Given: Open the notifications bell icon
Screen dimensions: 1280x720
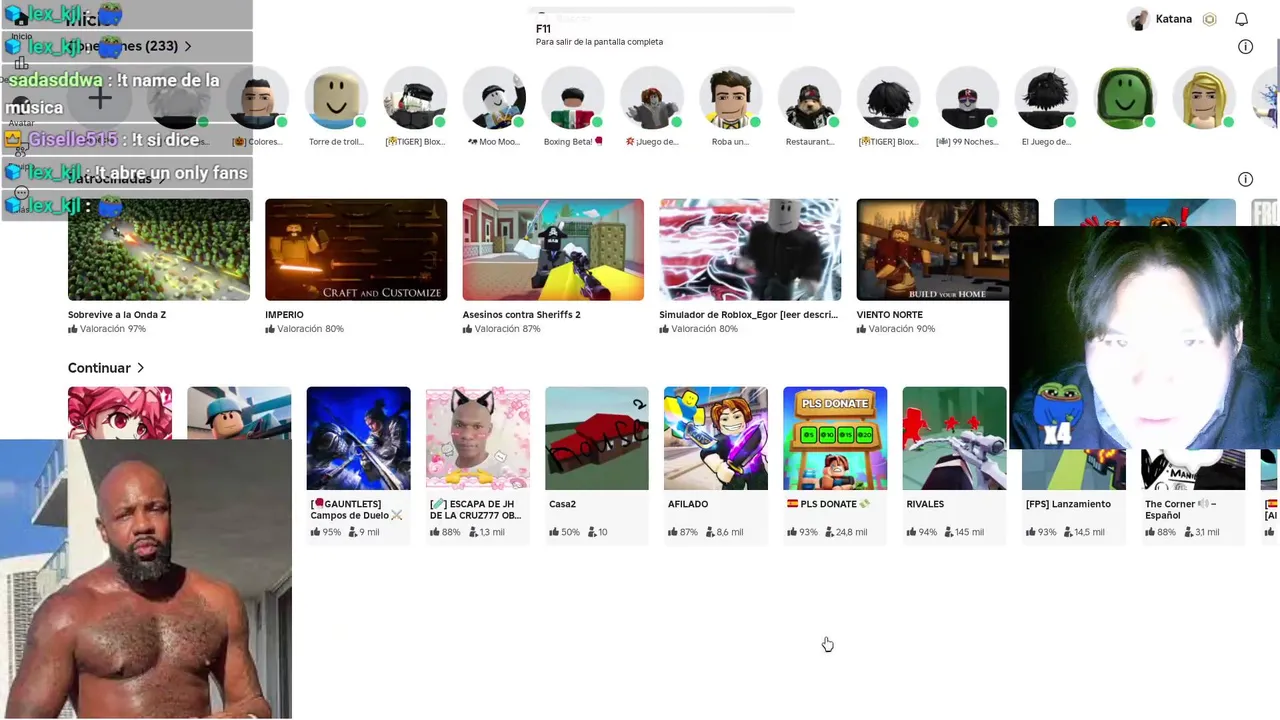Looking at the screenshot, I should [1241, 19].
